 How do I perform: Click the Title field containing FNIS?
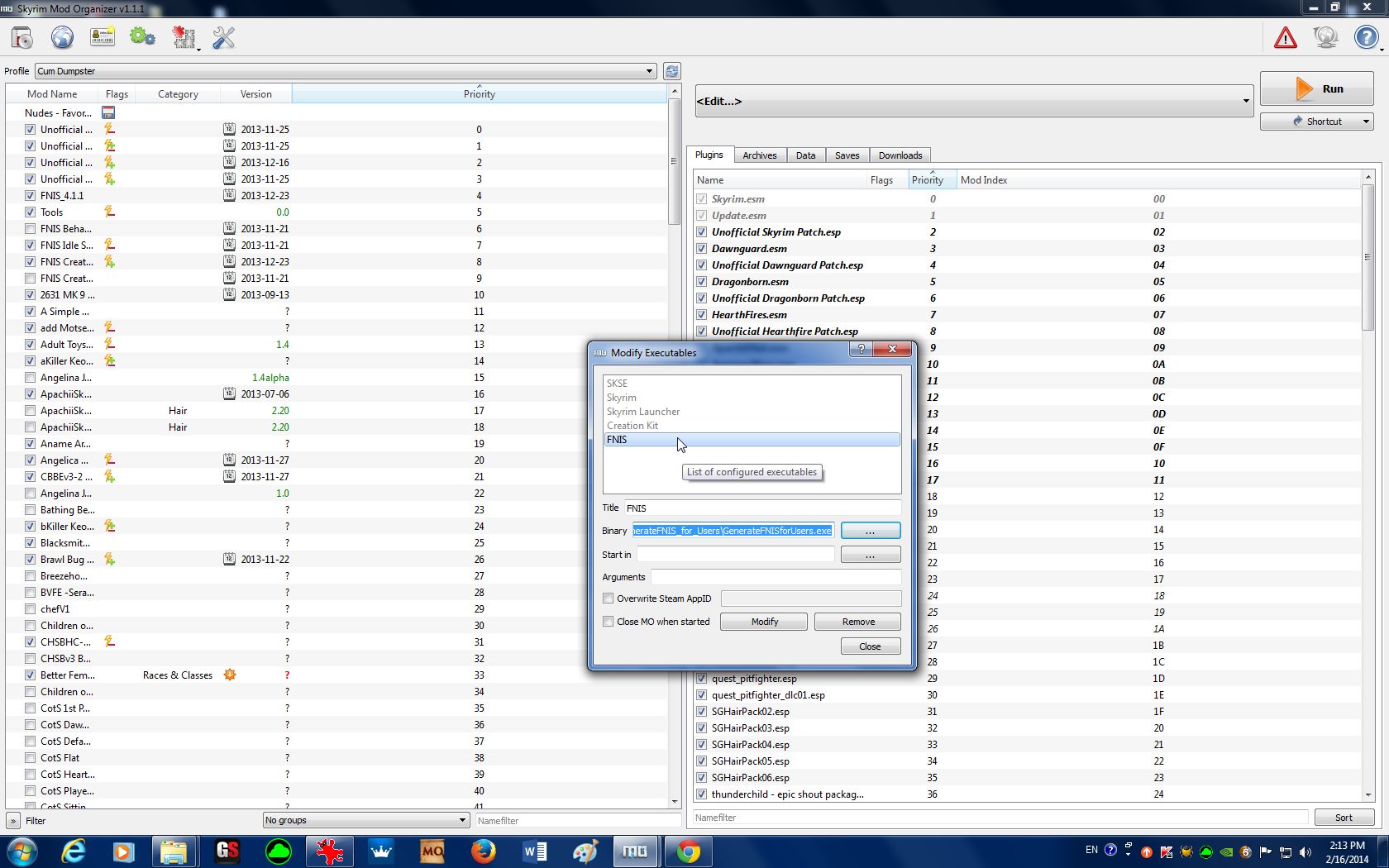762,508
